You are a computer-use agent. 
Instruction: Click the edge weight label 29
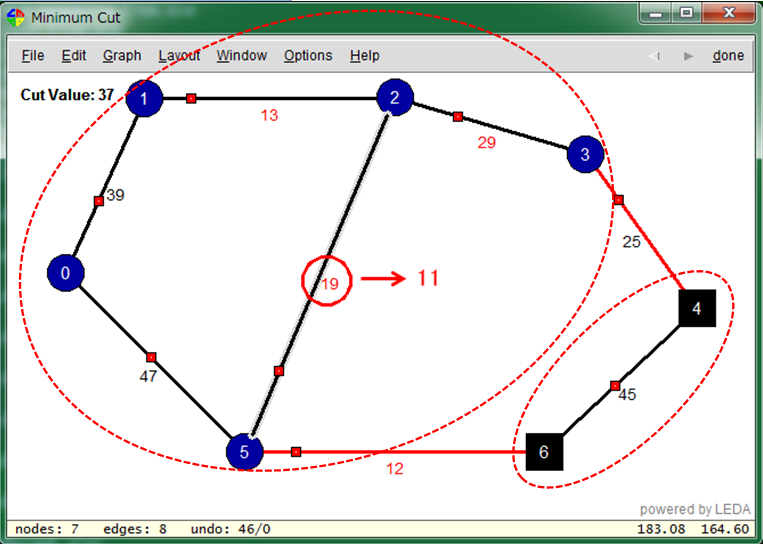487,143
